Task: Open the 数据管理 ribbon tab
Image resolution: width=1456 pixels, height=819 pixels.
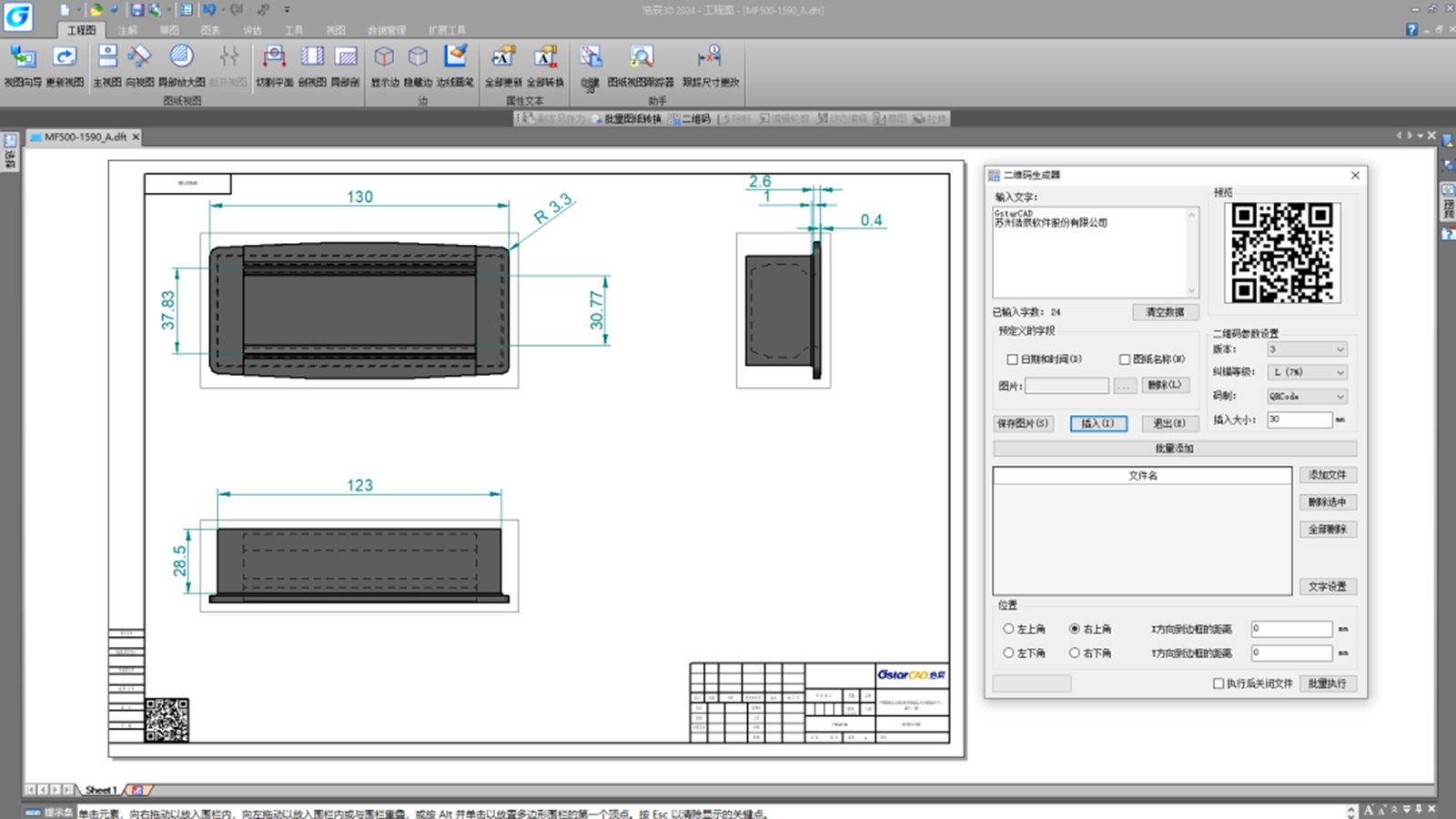Action: click(x=387, y=30)
